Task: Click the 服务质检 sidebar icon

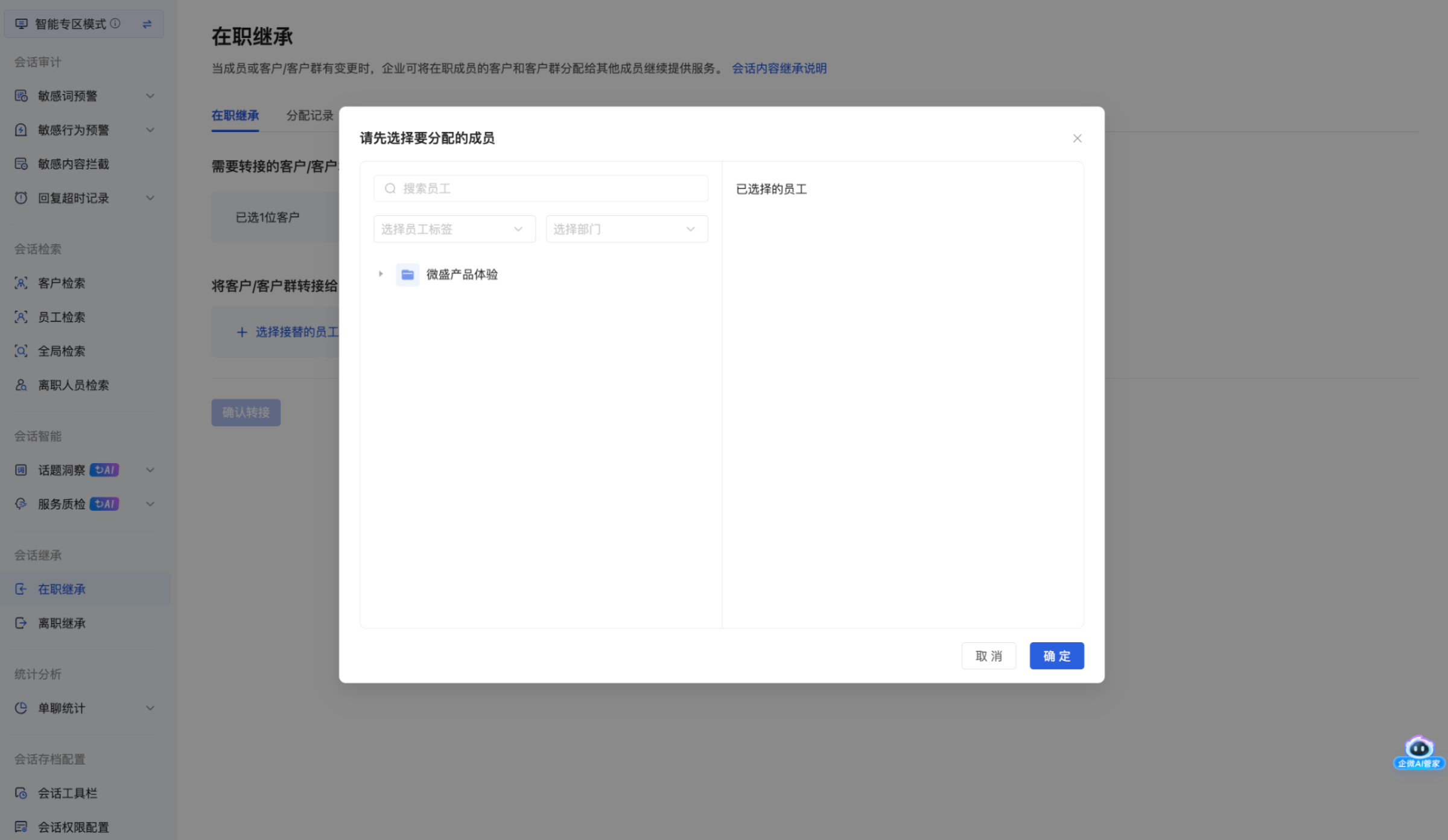Action: click(21, 504)
